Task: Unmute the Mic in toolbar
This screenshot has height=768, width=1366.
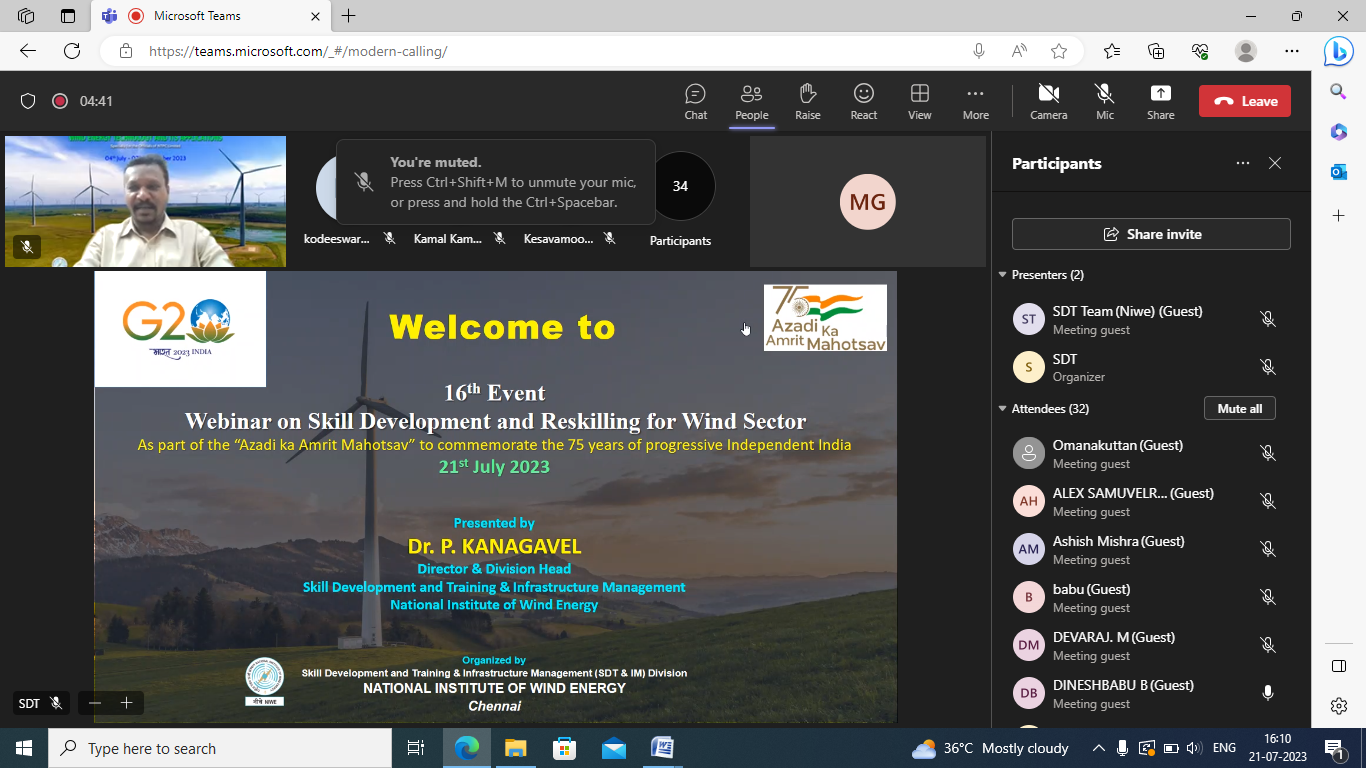Action: [1104, 101]
